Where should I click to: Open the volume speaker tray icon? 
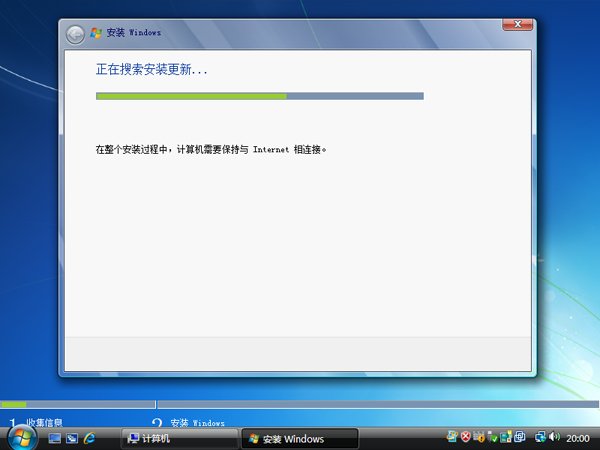coord(554,437)
